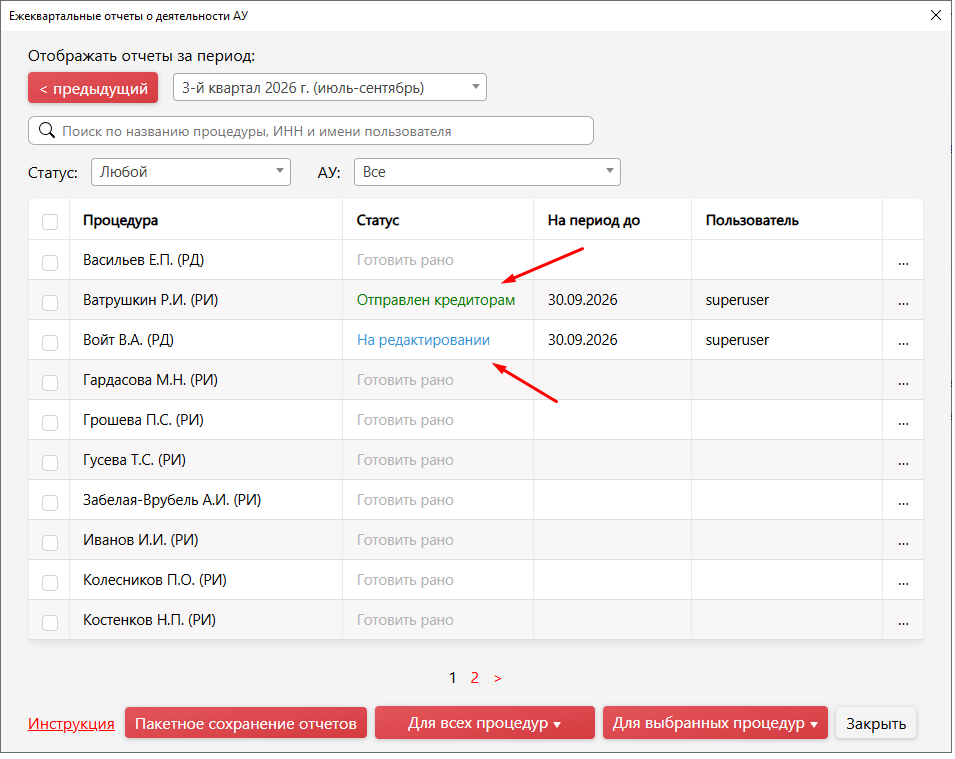Image resolution: width=955 pixels, height=759 pixels.
Task: Click the search magnifier icon
Action: pyautogui.click(x=47, y=130)
